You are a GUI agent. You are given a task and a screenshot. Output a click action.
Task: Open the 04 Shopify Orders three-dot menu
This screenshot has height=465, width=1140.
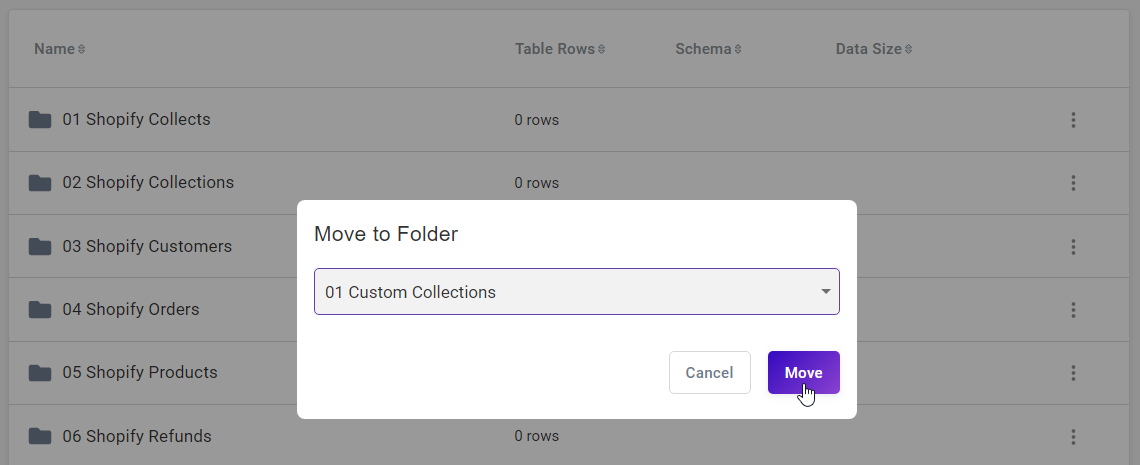coord(1073,310)
